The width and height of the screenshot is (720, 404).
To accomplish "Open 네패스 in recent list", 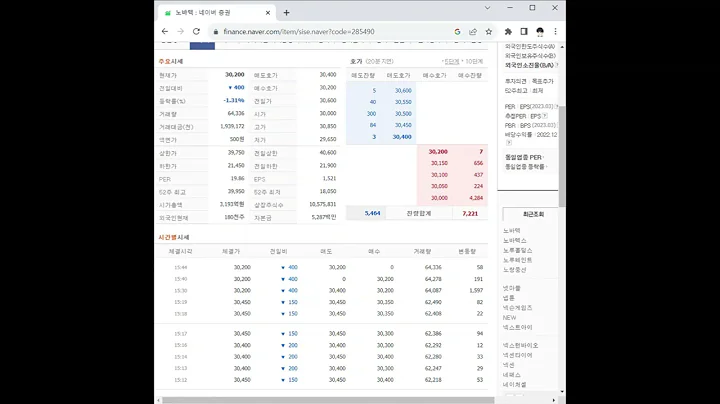I will pos(512,375).
